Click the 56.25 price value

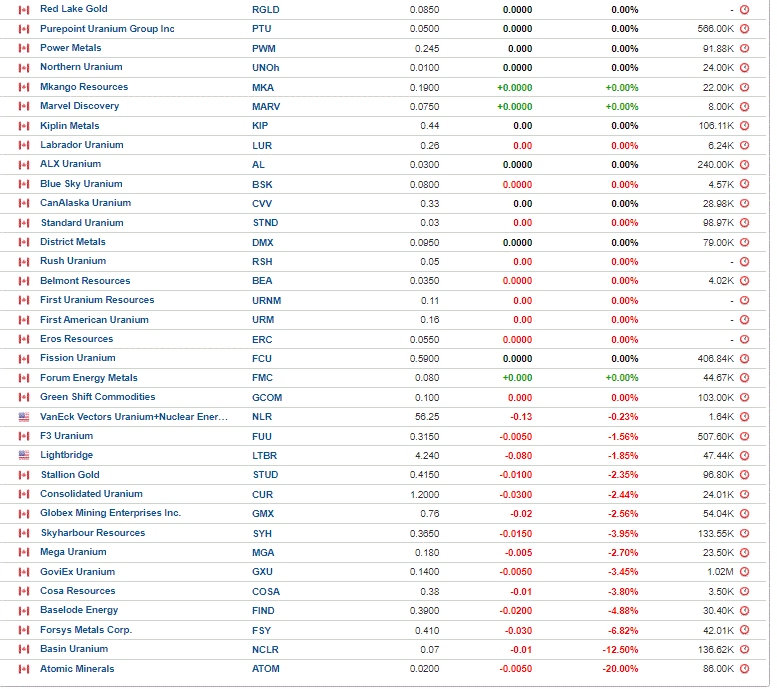coord(427,417)
